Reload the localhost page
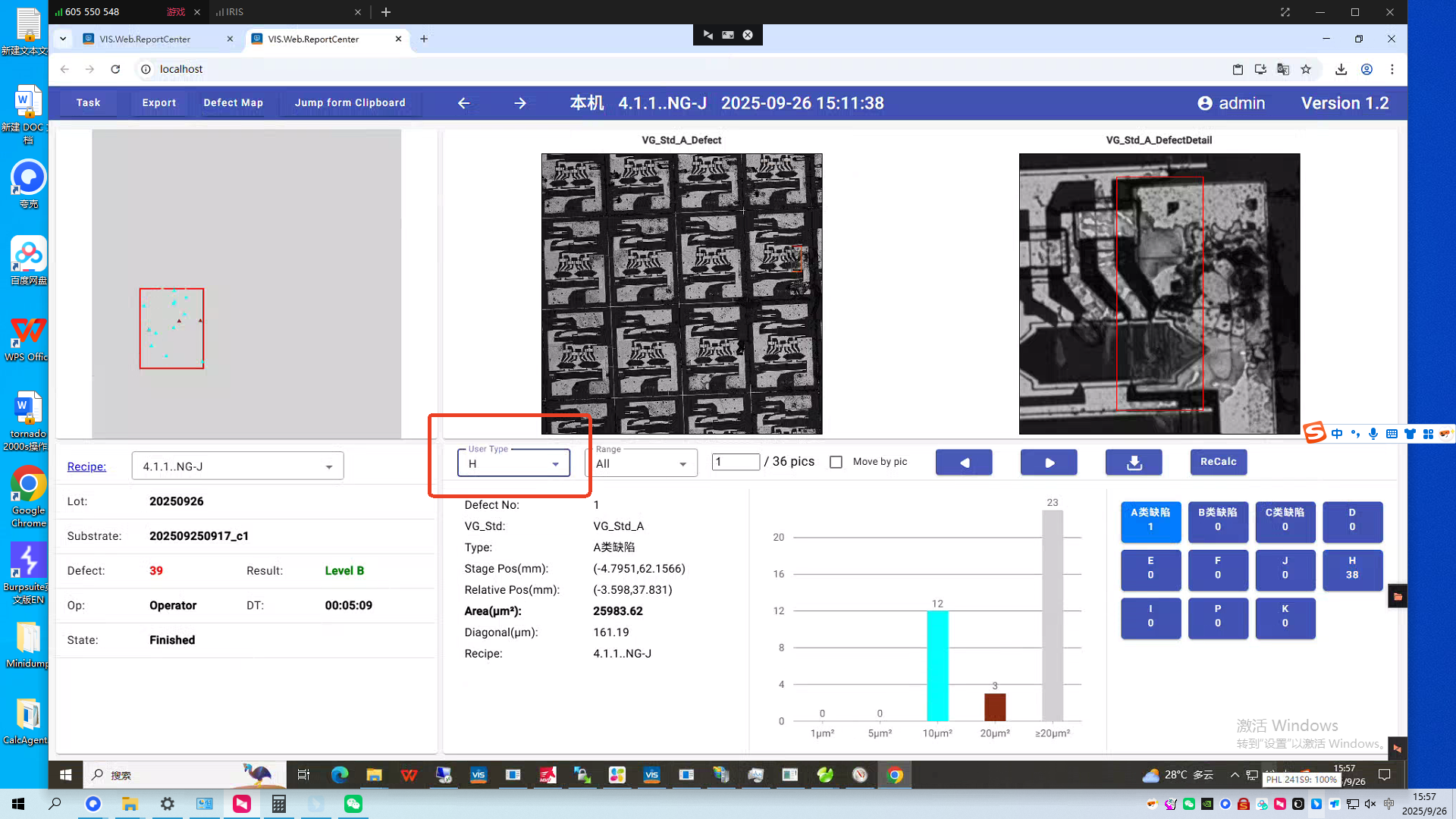This screenshot has height=819, width=1456. click(115, 69)
